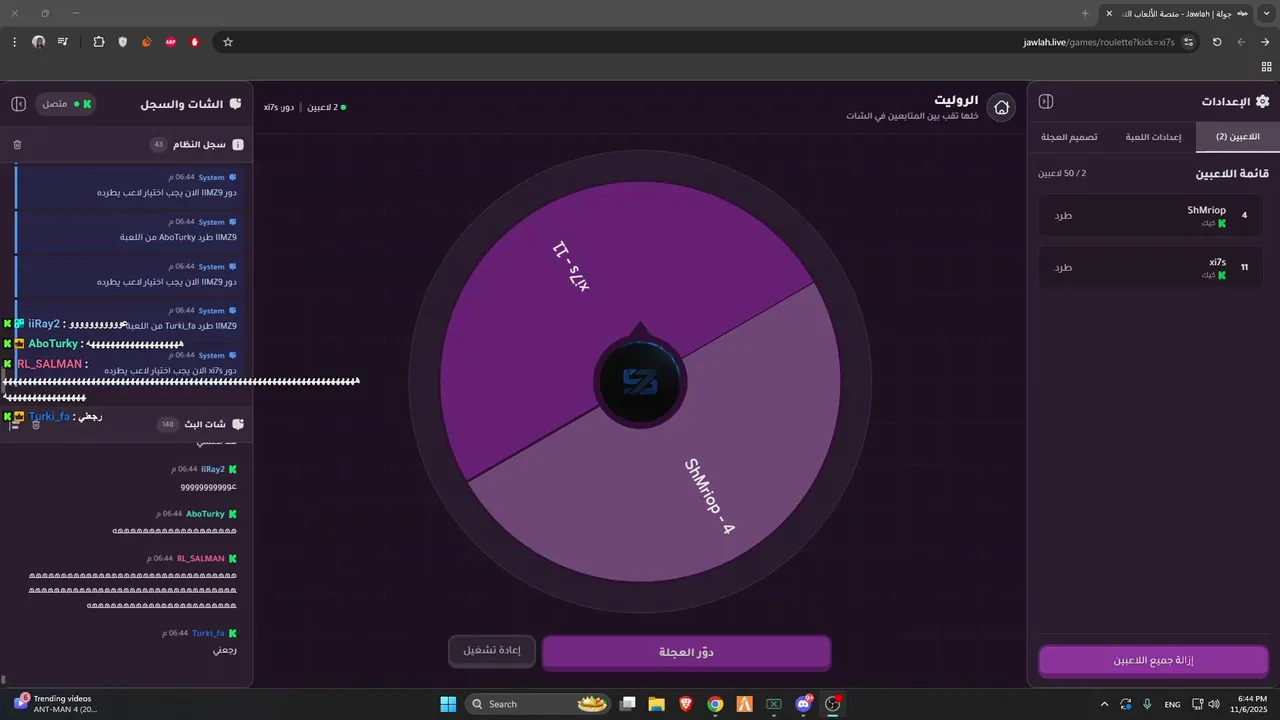The width and height of the screenshot is (1280, 720).
Task: Go forward in browser history
Action: (1241, 42)
